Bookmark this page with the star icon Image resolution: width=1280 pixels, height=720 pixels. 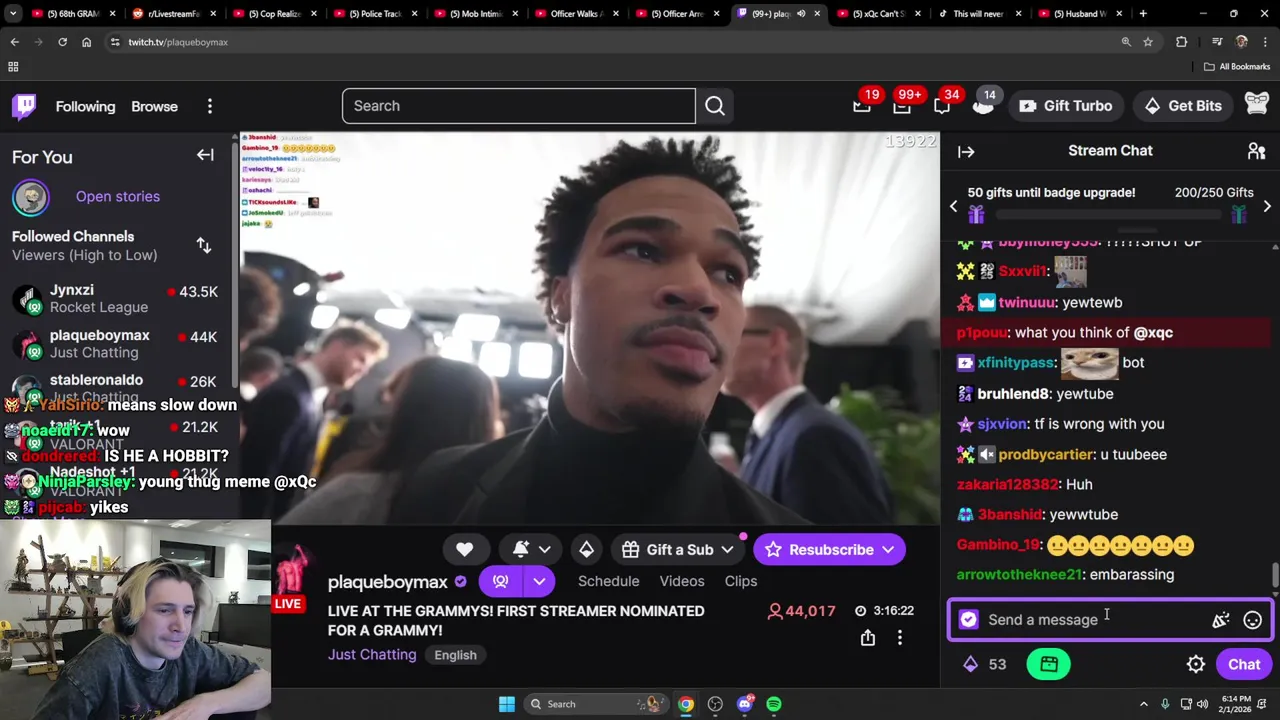(x=1148, y=42)
